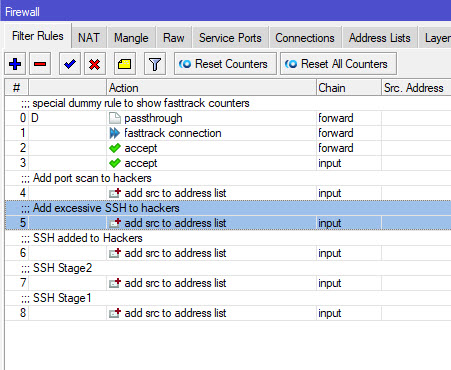451x370 pixels.
Task: Open the Raw tab
Action: 174,38
